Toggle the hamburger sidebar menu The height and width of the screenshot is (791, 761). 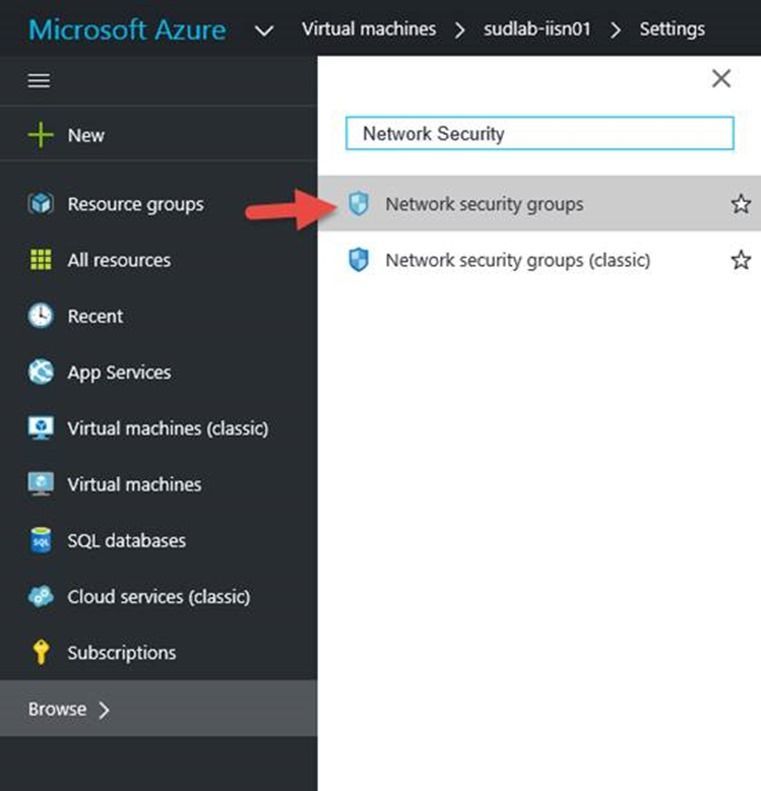39,81
